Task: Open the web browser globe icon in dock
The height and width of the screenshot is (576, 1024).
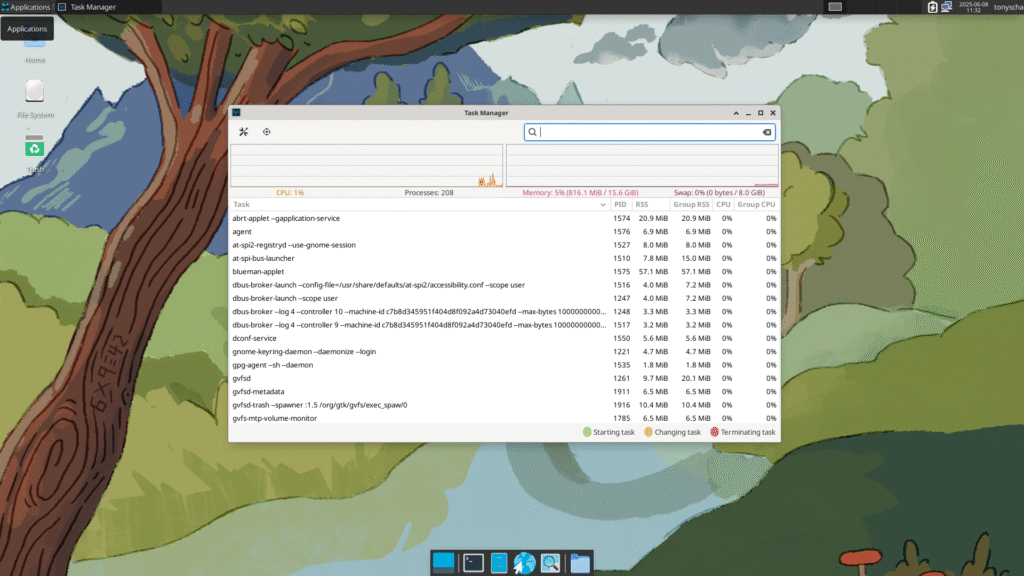Action: point(524,562)
